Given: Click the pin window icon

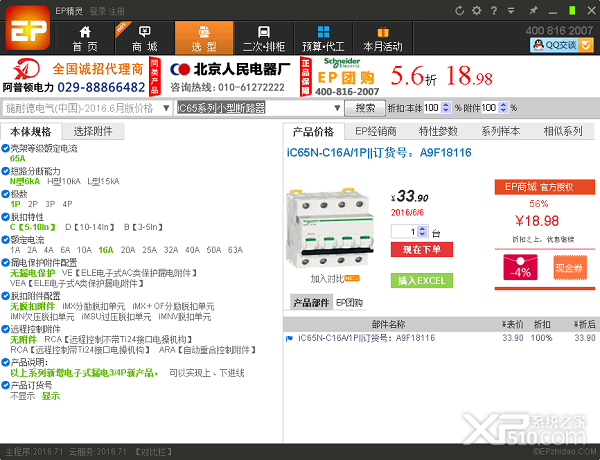Looking at the screenshot, I should 533,11.
